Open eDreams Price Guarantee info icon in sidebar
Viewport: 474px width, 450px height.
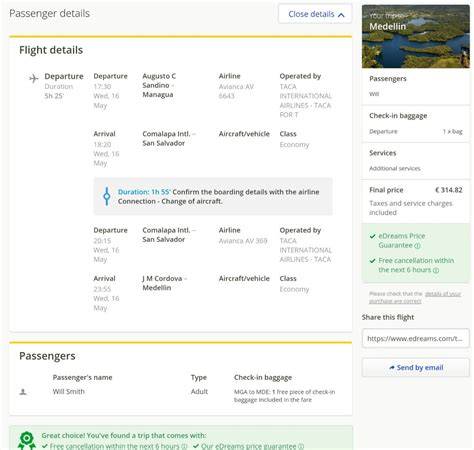click(417, 246)
